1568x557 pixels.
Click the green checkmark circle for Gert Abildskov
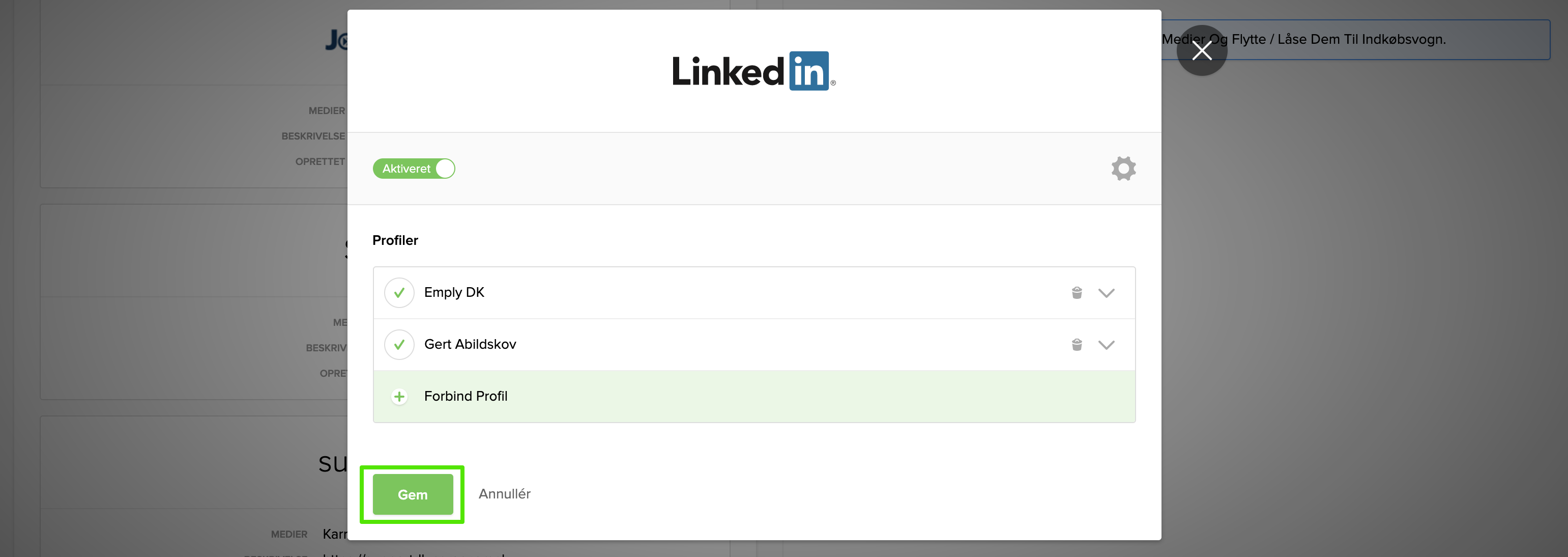(x=399, y=344)
